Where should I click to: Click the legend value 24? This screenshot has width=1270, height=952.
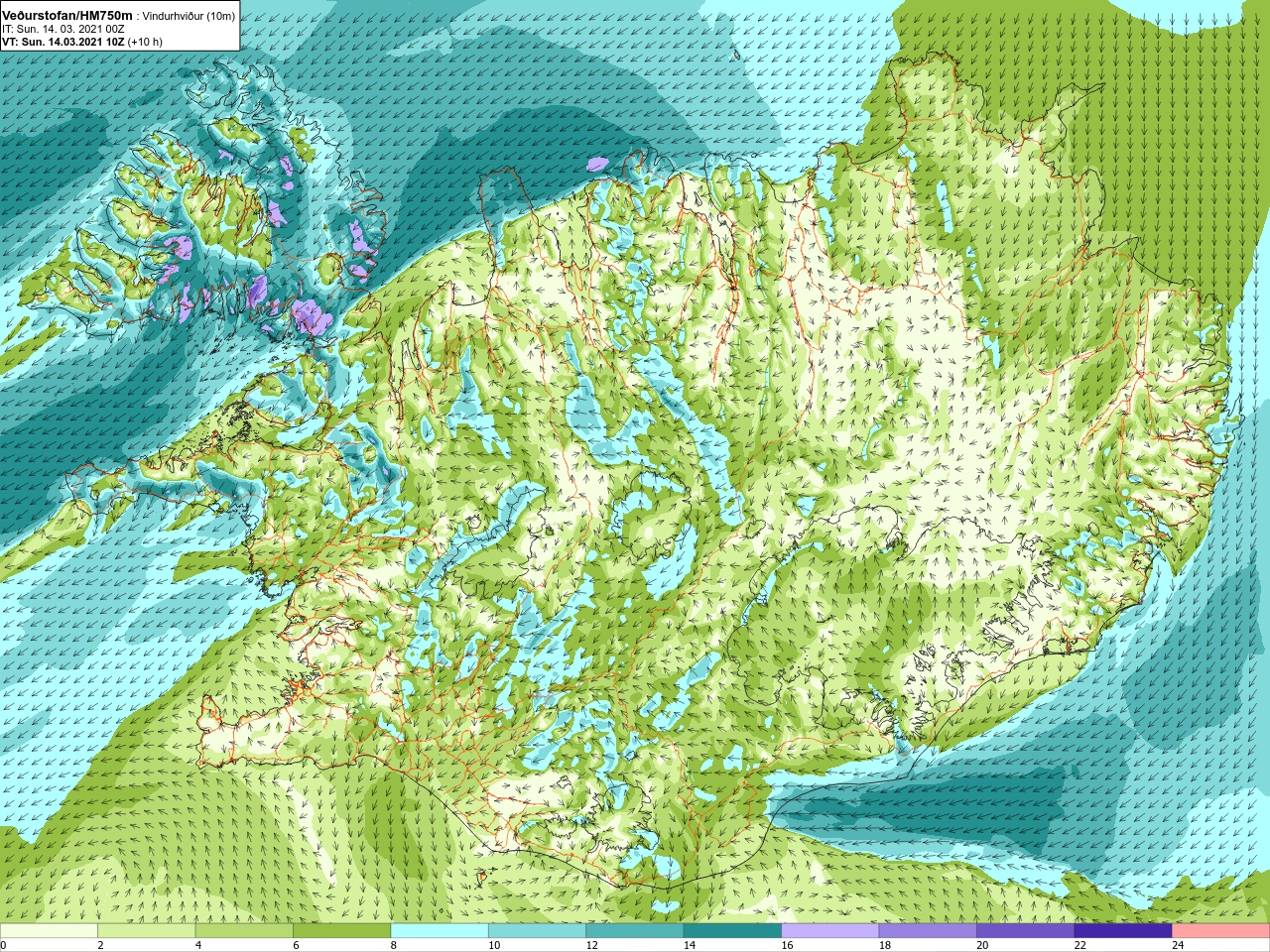(x=1179, y=945)
